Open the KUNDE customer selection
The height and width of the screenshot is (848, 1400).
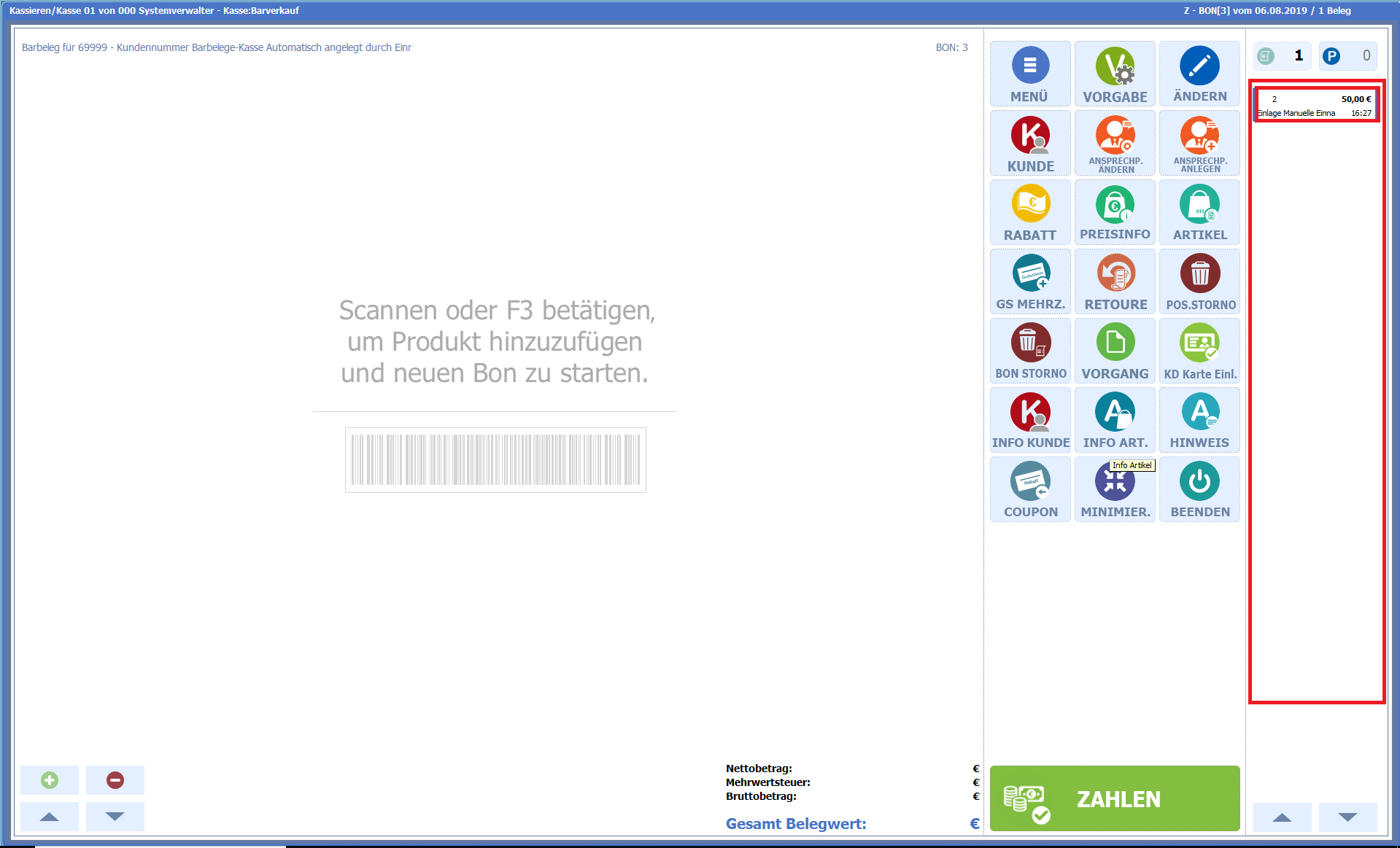pyautogui.click(x=1029, y=144)
